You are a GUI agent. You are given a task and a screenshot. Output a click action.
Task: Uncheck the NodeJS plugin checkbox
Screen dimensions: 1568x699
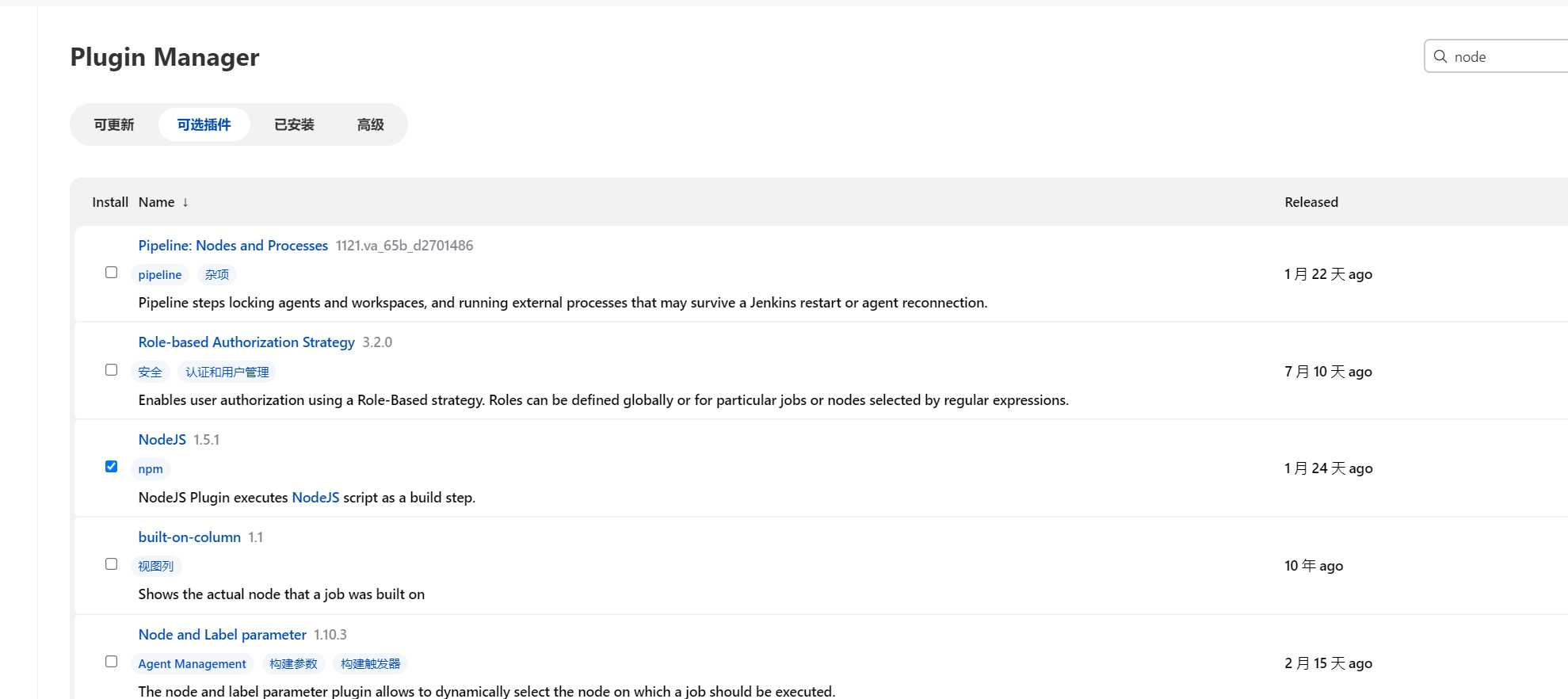click(112, 467)
